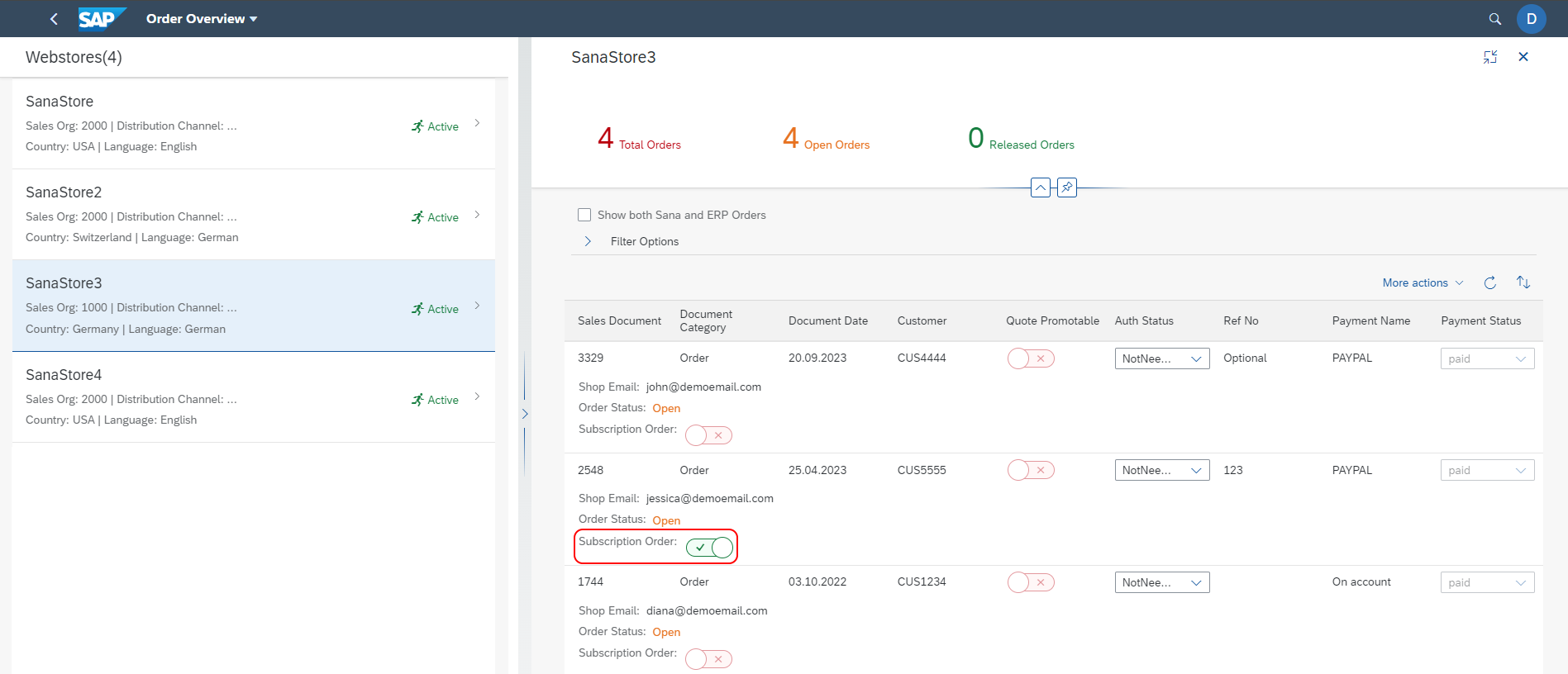The image size is (1568, 674).
Task: Toggle Subscription Order switch for order 1744
Action: click(709, 659)
